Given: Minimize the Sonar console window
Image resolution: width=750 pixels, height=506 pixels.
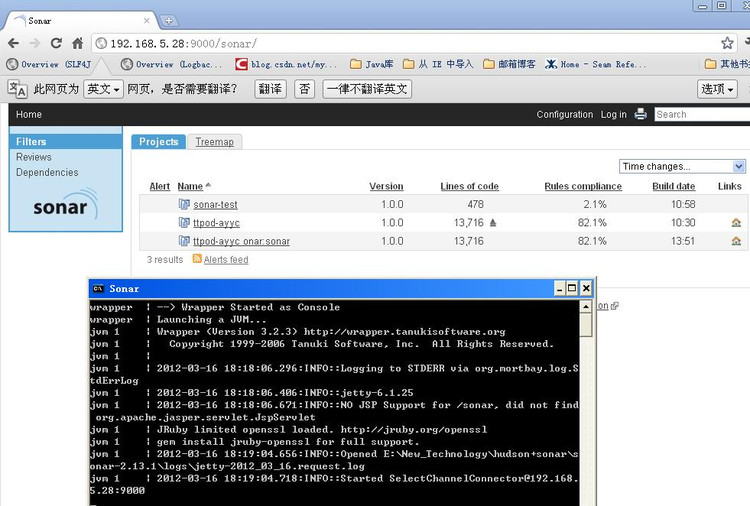Looking at the screenshot, I should (560, 288).
